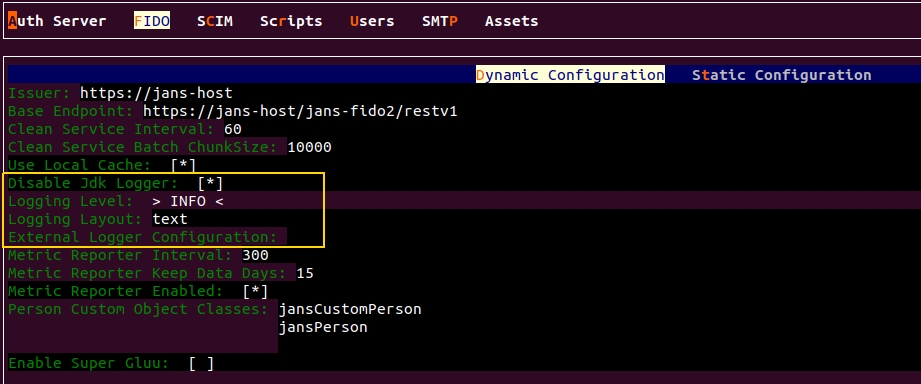Screen dimensions: 921x384
Task: Select jansCustomPerson in Person Custom Object Classes
Action: [x=350, y=309]
